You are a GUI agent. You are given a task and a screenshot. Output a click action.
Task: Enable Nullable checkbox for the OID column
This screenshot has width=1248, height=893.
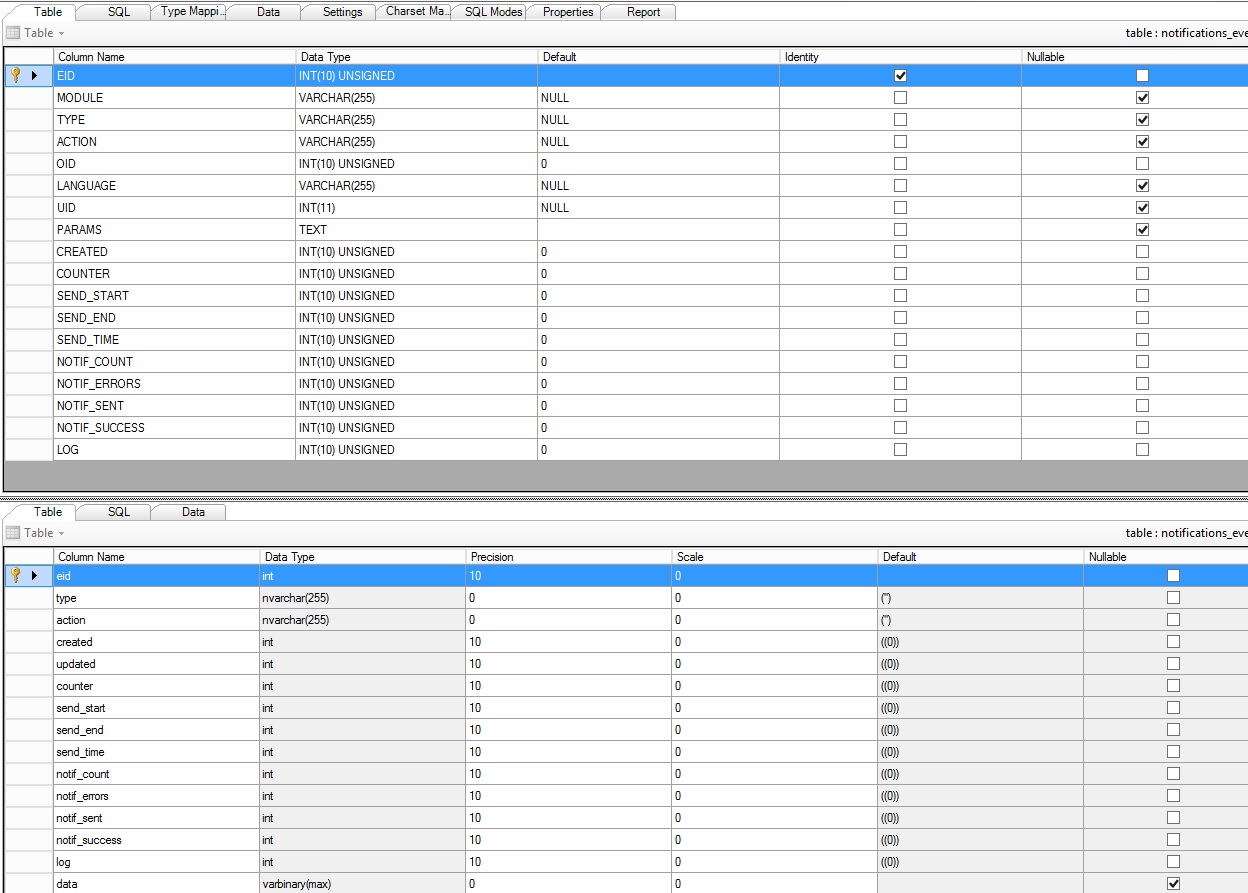click(1142, 164)
